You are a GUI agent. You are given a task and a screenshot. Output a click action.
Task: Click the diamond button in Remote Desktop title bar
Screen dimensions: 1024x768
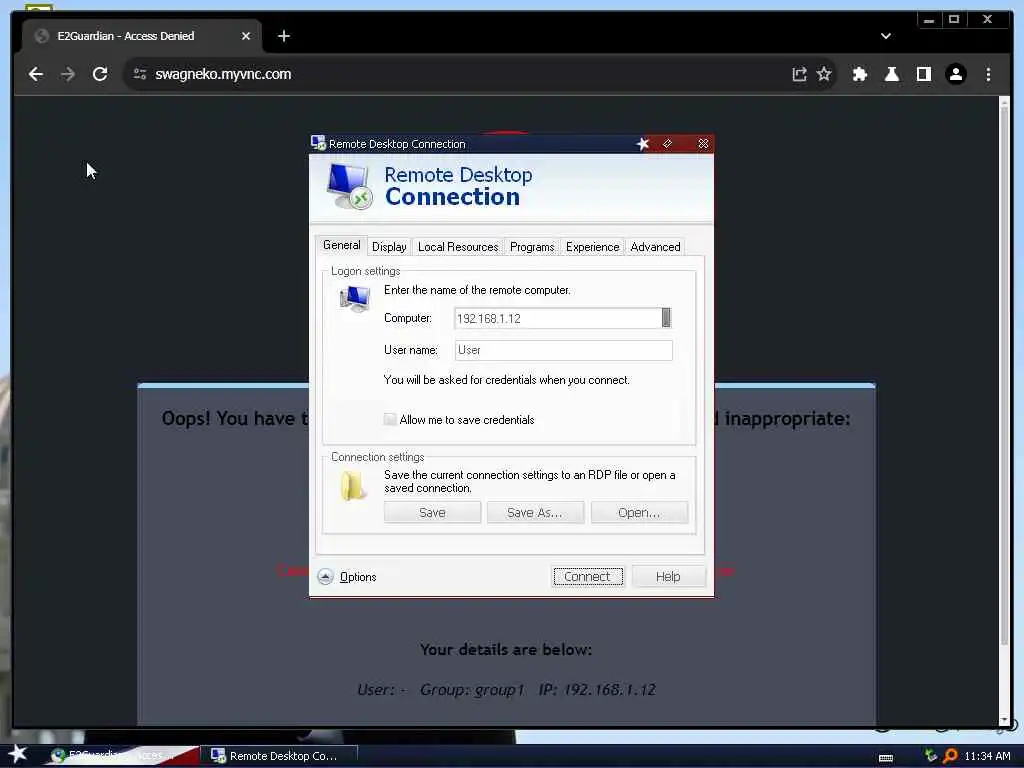click(x=667, y=144)
